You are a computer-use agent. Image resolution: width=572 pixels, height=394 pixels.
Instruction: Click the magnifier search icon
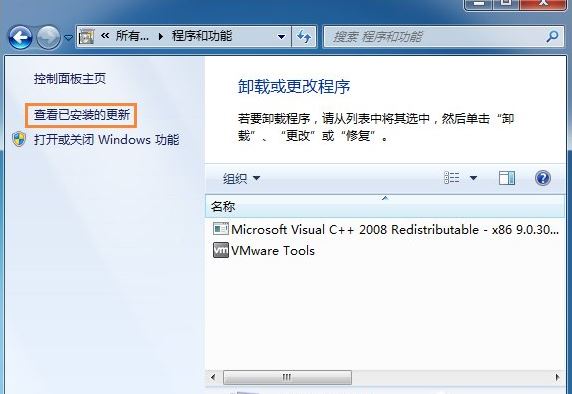[552, 36]
